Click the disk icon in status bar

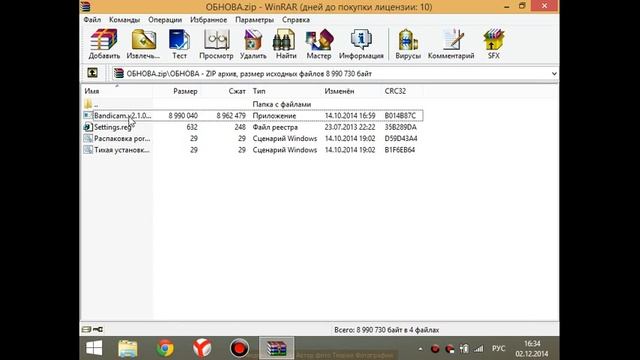[x=86, y=329]
